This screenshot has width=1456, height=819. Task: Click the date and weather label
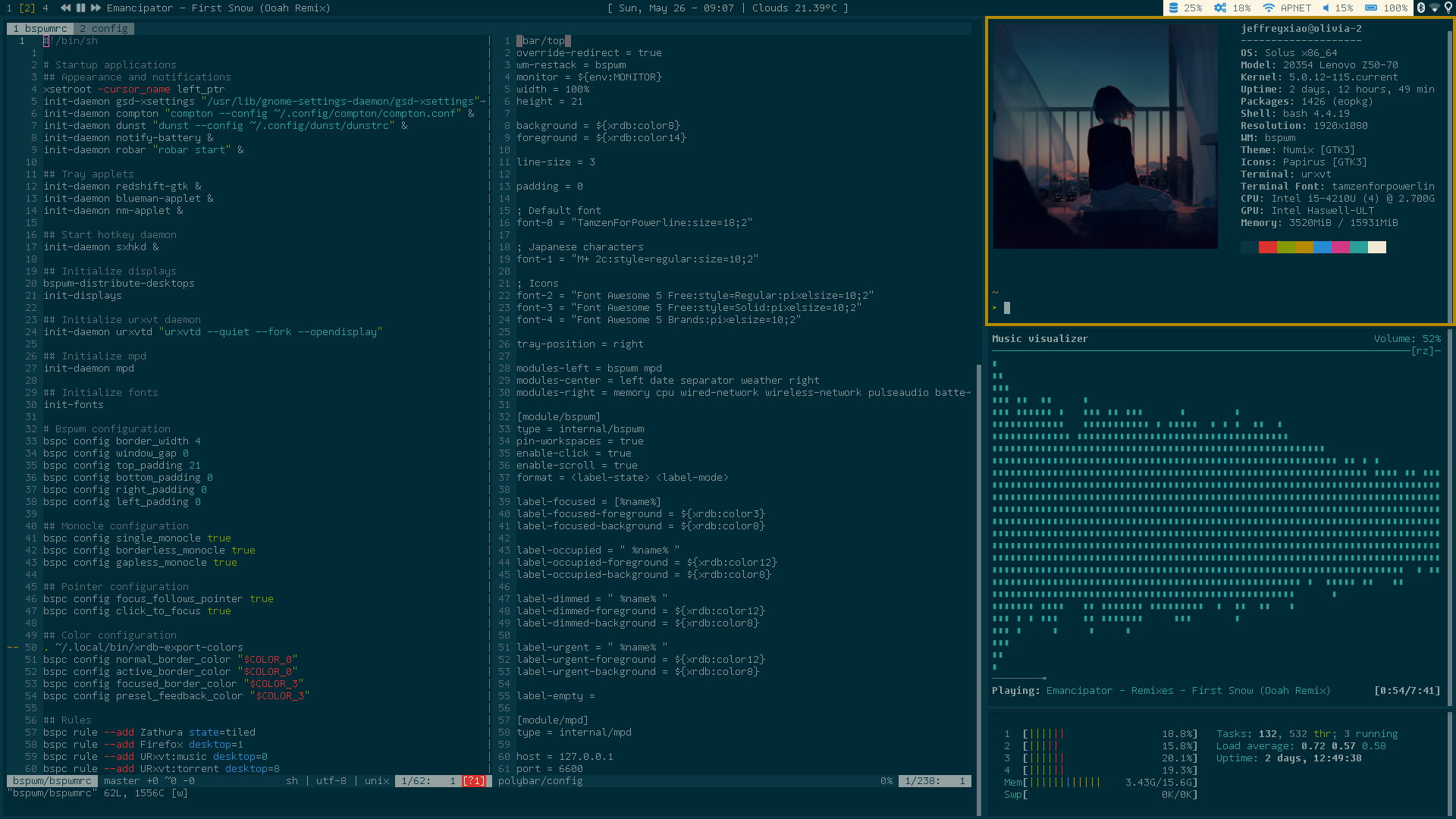(728, 8)
